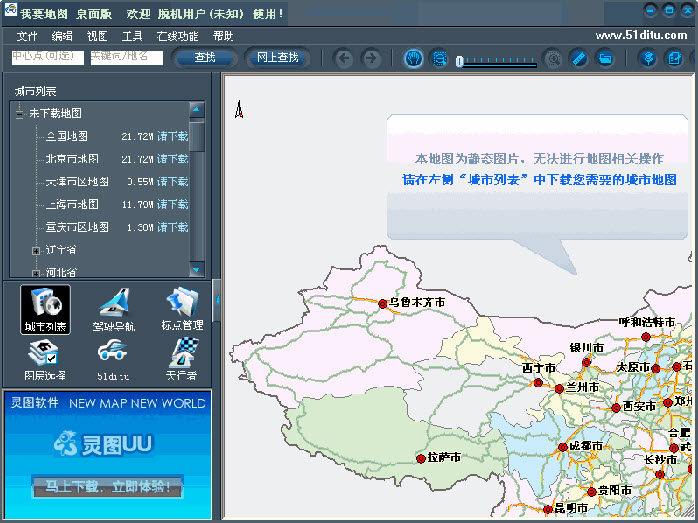Expand the 河北省 tree node
Viewport: 698px width, 523px height.
tap(36, 272)
